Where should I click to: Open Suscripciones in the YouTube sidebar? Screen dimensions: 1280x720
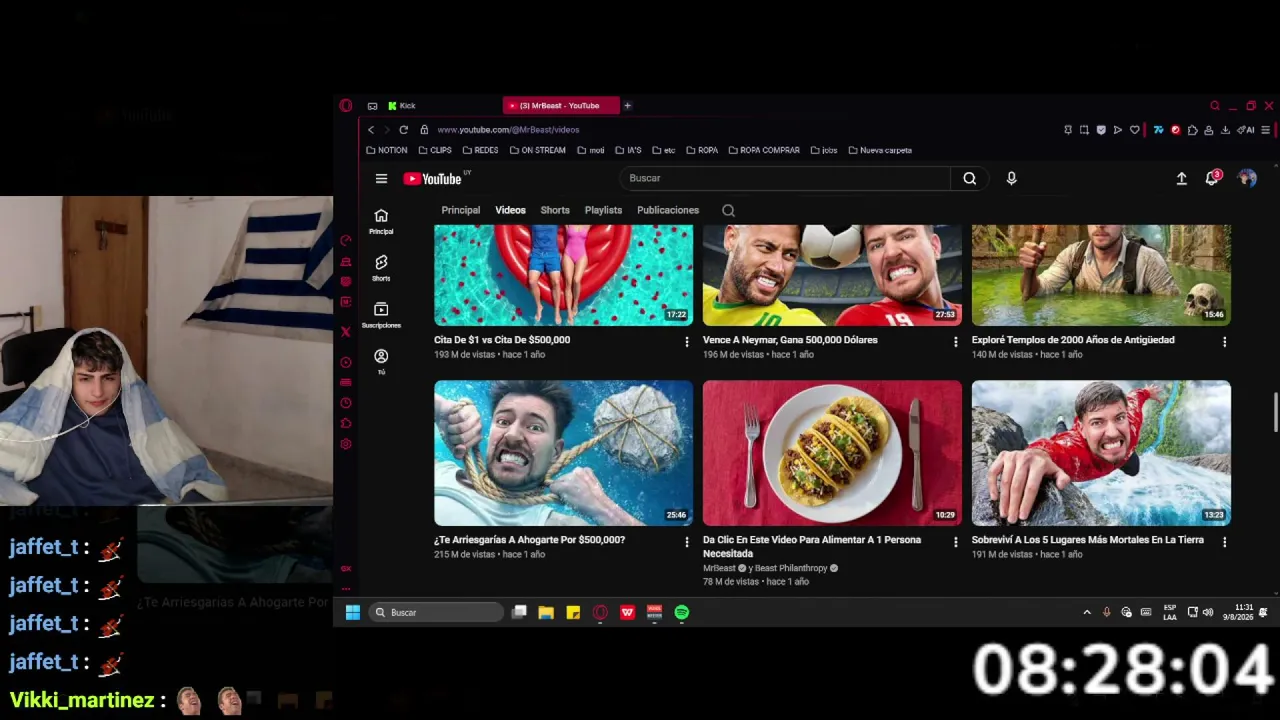[381, 315]
